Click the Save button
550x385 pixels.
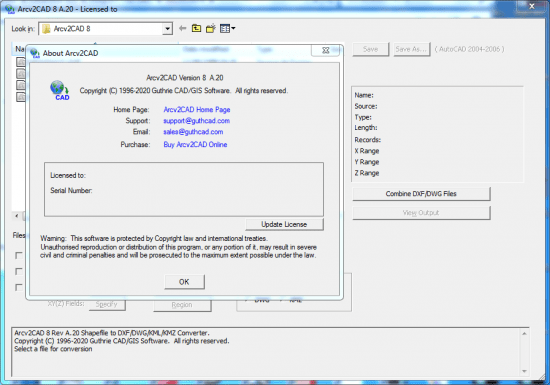370,49
